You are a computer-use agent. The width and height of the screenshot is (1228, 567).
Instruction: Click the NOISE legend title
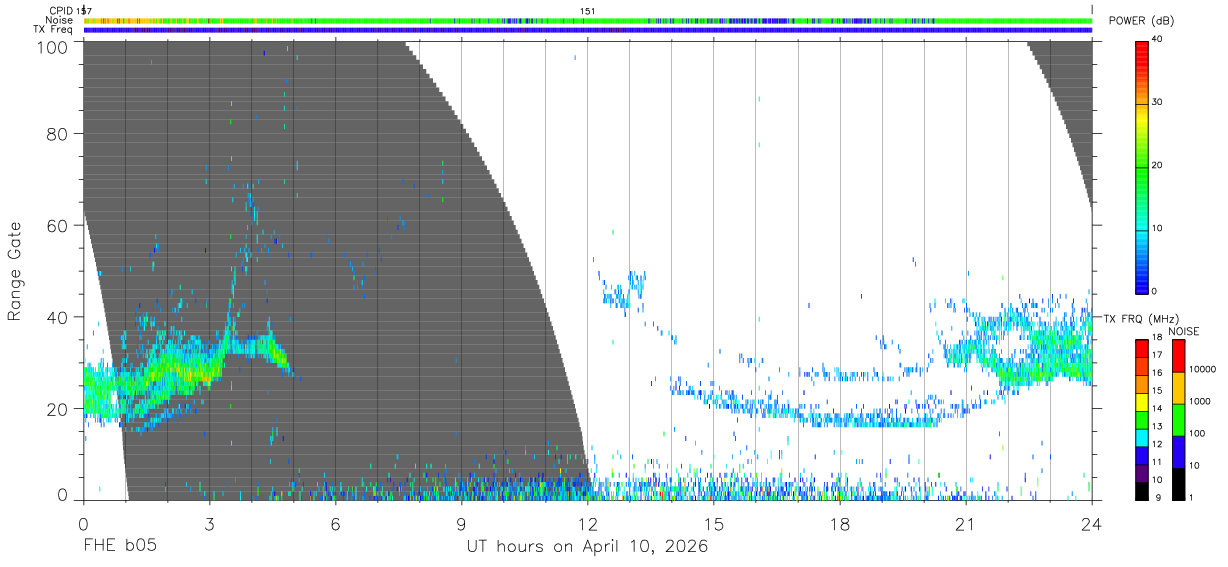(1184, 331)
